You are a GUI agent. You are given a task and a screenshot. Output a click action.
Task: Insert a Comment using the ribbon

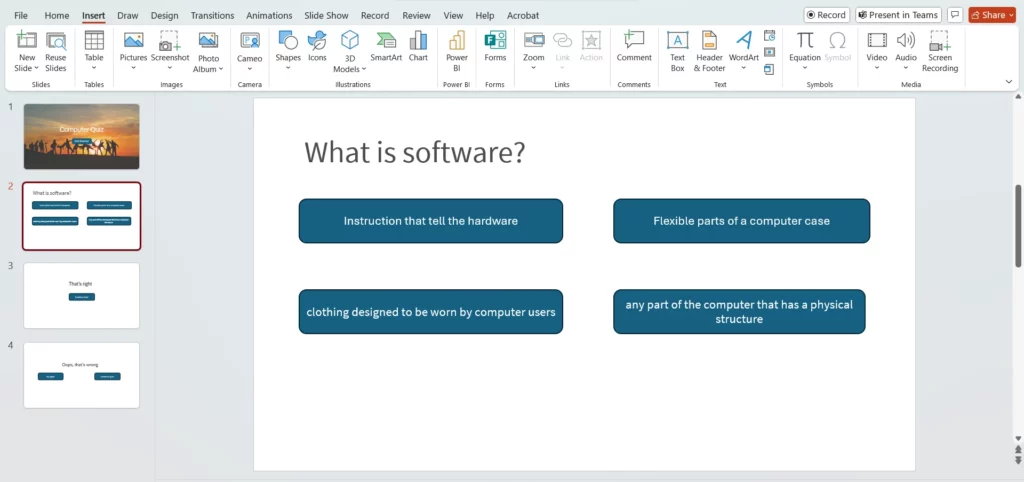tap(634, 47)
